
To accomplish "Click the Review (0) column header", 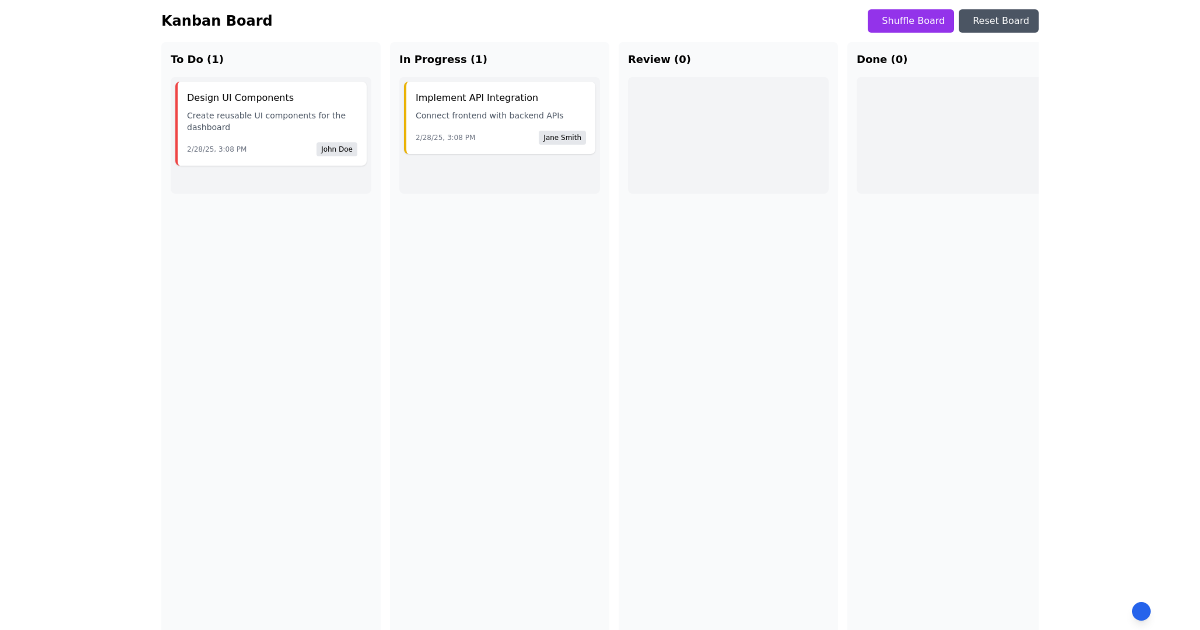I will click(659, 59).
